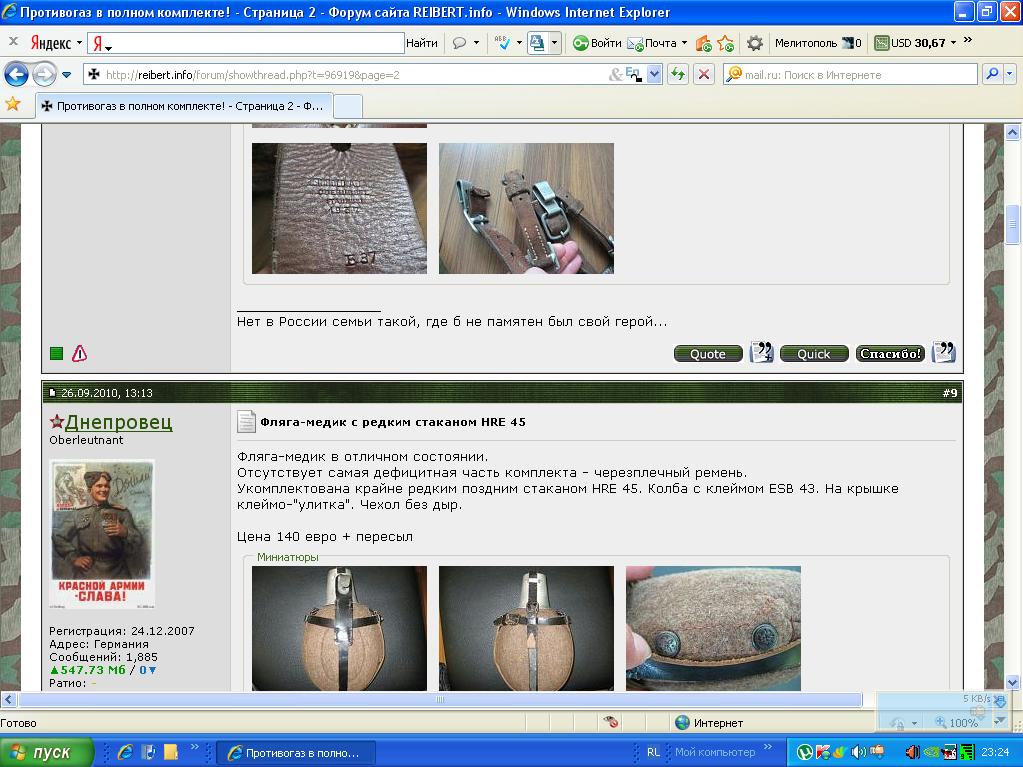Click the browser Back arrow button
This screenshot has height=767, width=1023.
coord(16,75)
